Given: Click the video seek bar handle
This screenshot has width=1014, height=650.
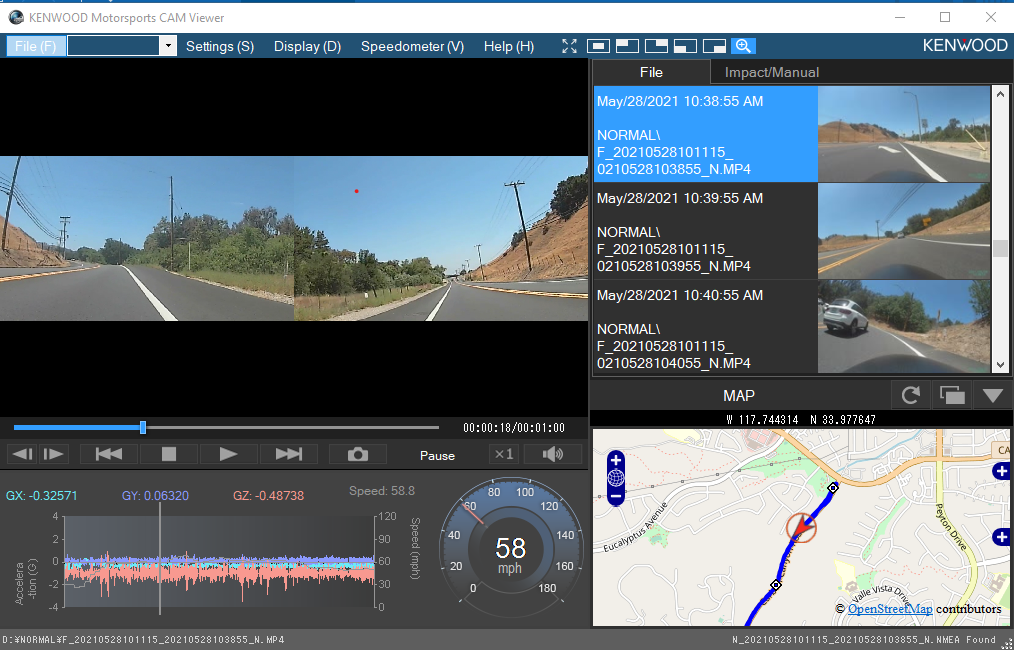Looking at the screenshot, I should tap(143, 427).
